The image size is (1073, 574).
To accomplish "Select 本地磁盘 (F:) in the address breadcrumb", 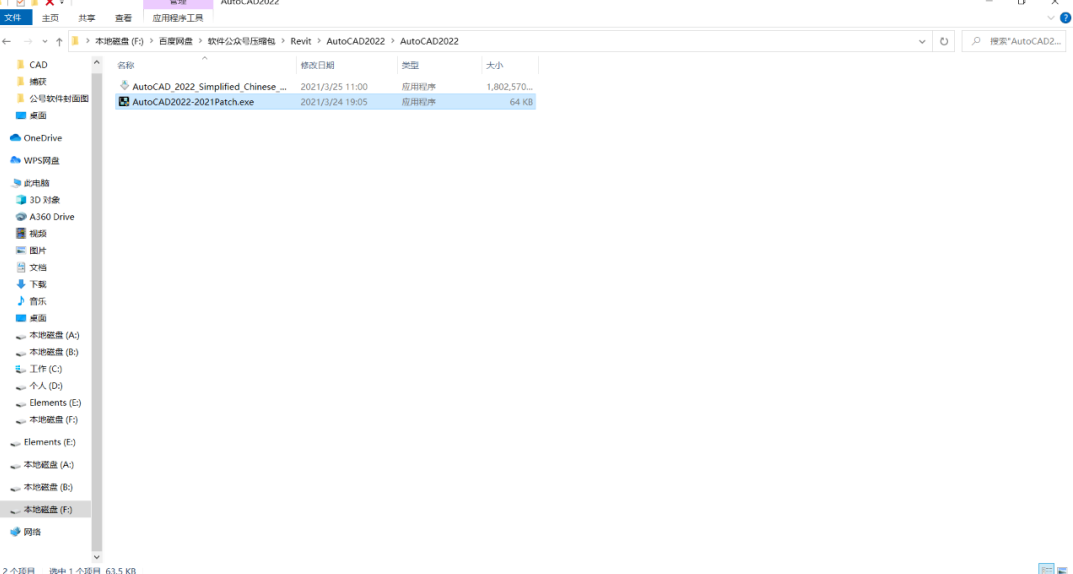I will click(x=119, y=41).
